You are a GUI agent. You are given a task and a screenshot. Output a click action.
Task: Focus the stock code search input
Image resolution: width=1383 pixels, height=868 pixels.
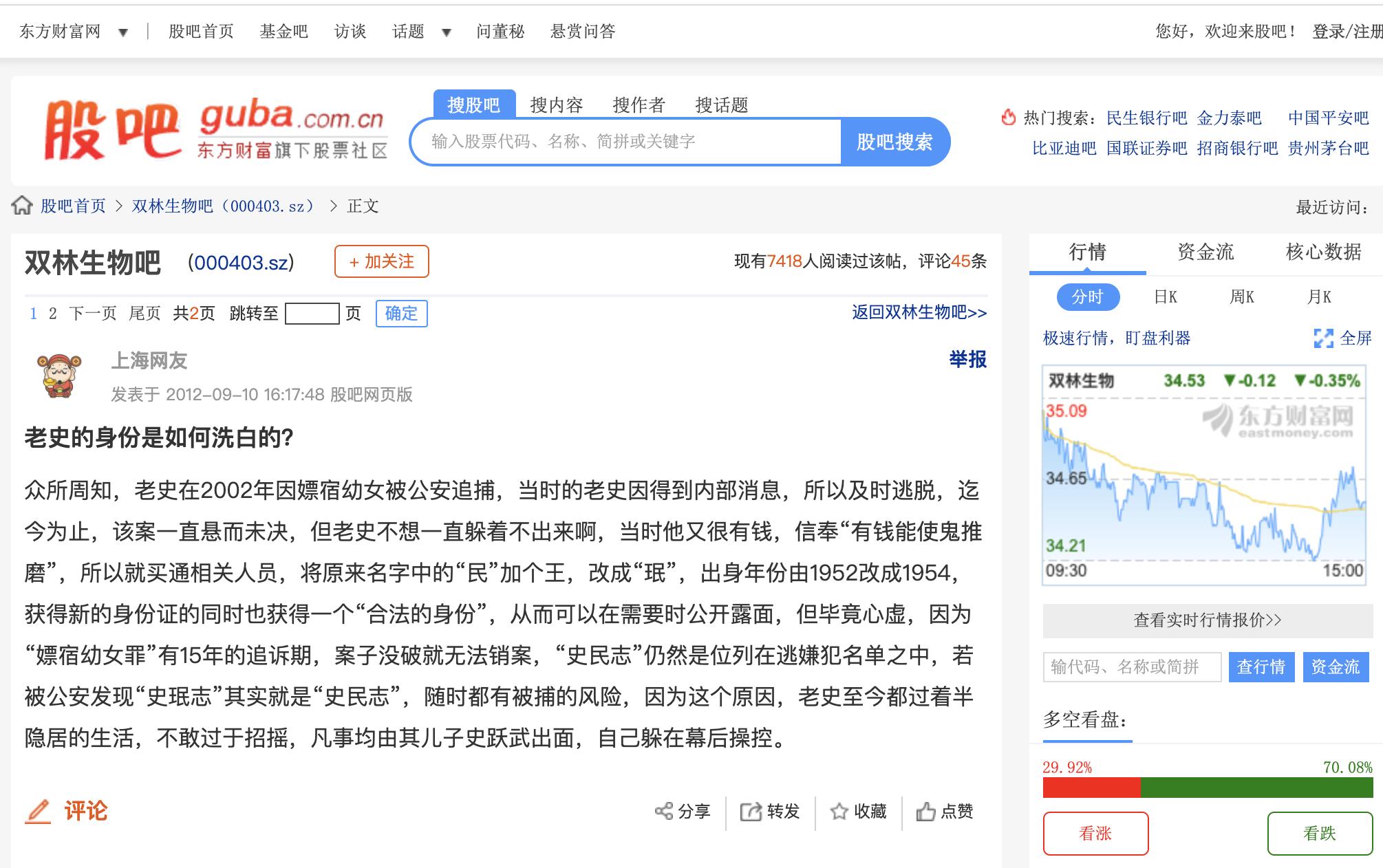coord(626,142)
